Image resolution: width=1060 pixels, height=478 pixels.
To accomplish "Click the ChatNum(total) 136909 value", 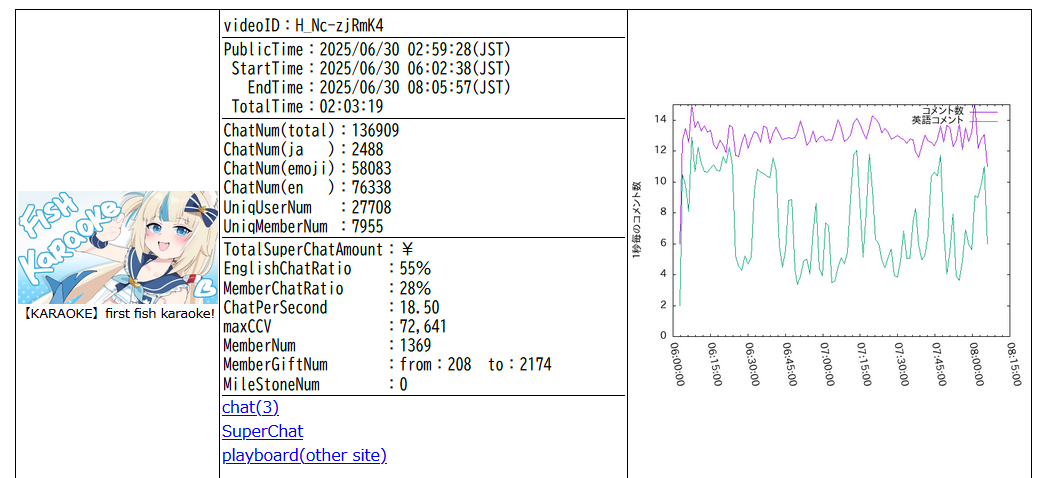I will click(375, 130).
